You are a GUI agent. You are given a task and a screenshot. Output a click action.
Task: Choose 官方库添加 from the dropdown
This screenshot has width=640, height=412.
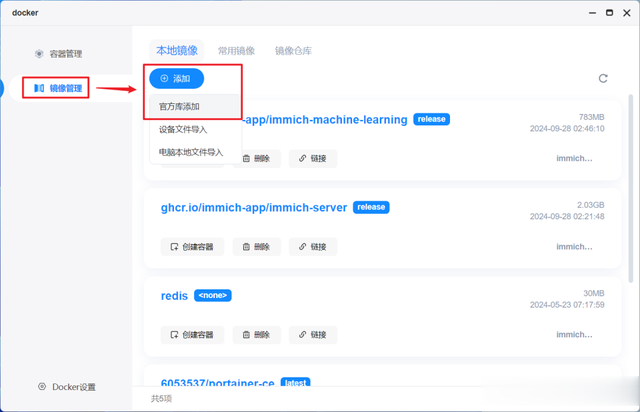195,107
